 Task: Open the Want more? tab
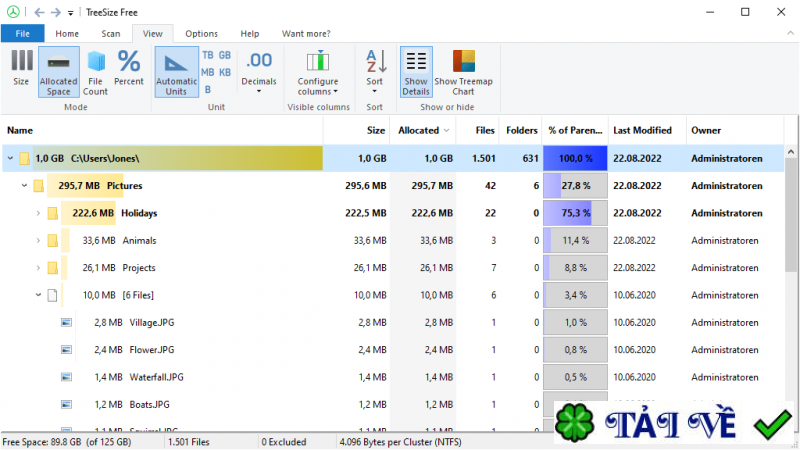(306, 34)
